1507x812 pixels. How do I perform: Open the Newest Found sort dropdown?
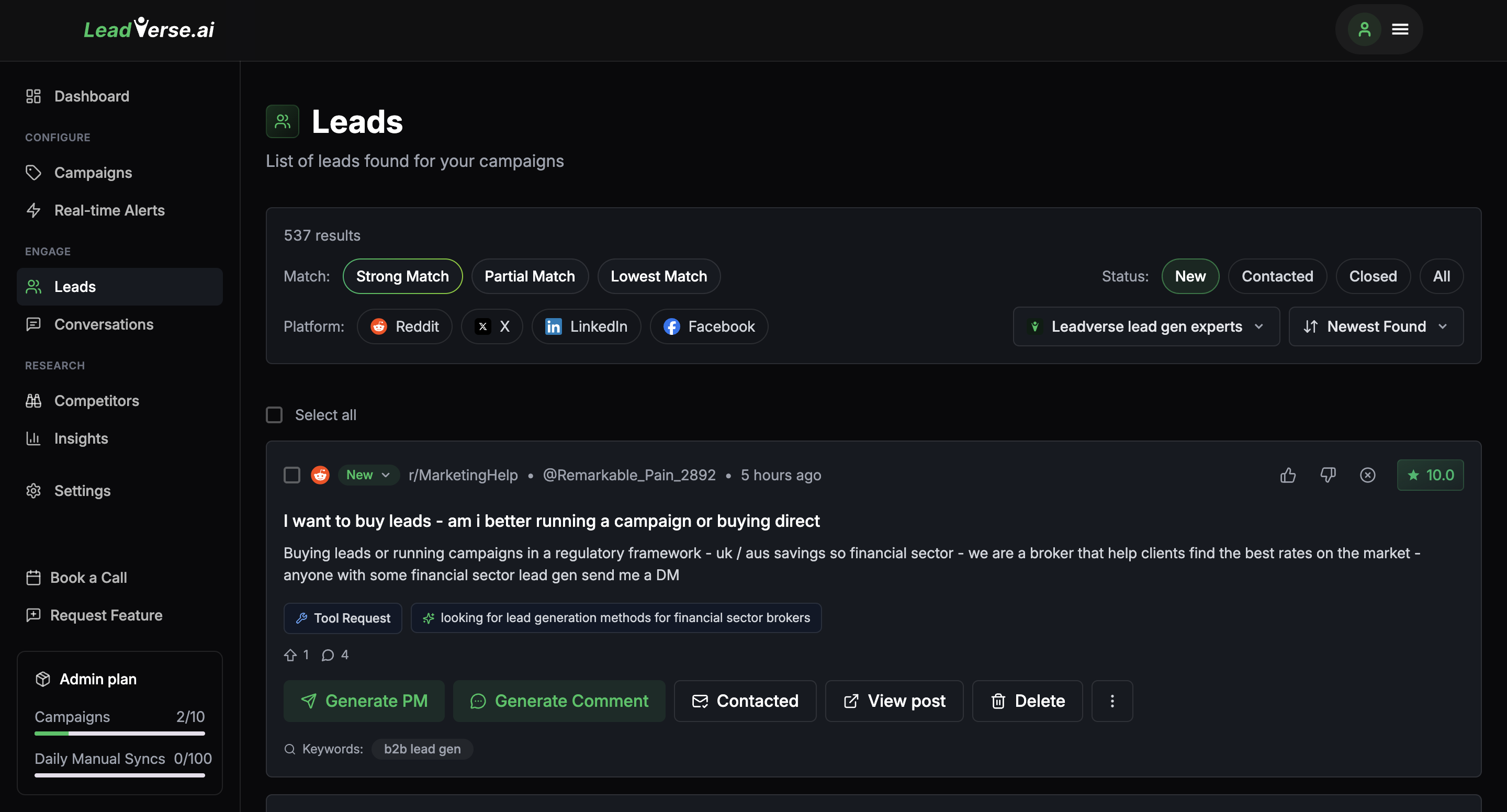click(x=1375, y=326)
